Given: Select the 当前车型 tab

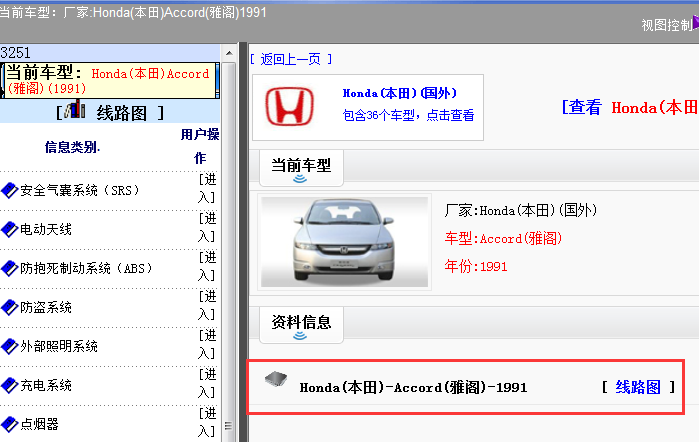Looking at the screenshot, I should point(301,168).
